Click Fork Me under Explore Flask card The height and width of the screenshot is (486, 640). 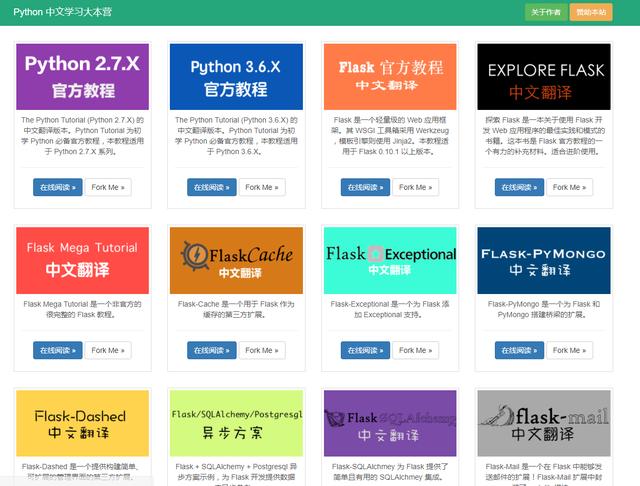click(x=569, y=187)
